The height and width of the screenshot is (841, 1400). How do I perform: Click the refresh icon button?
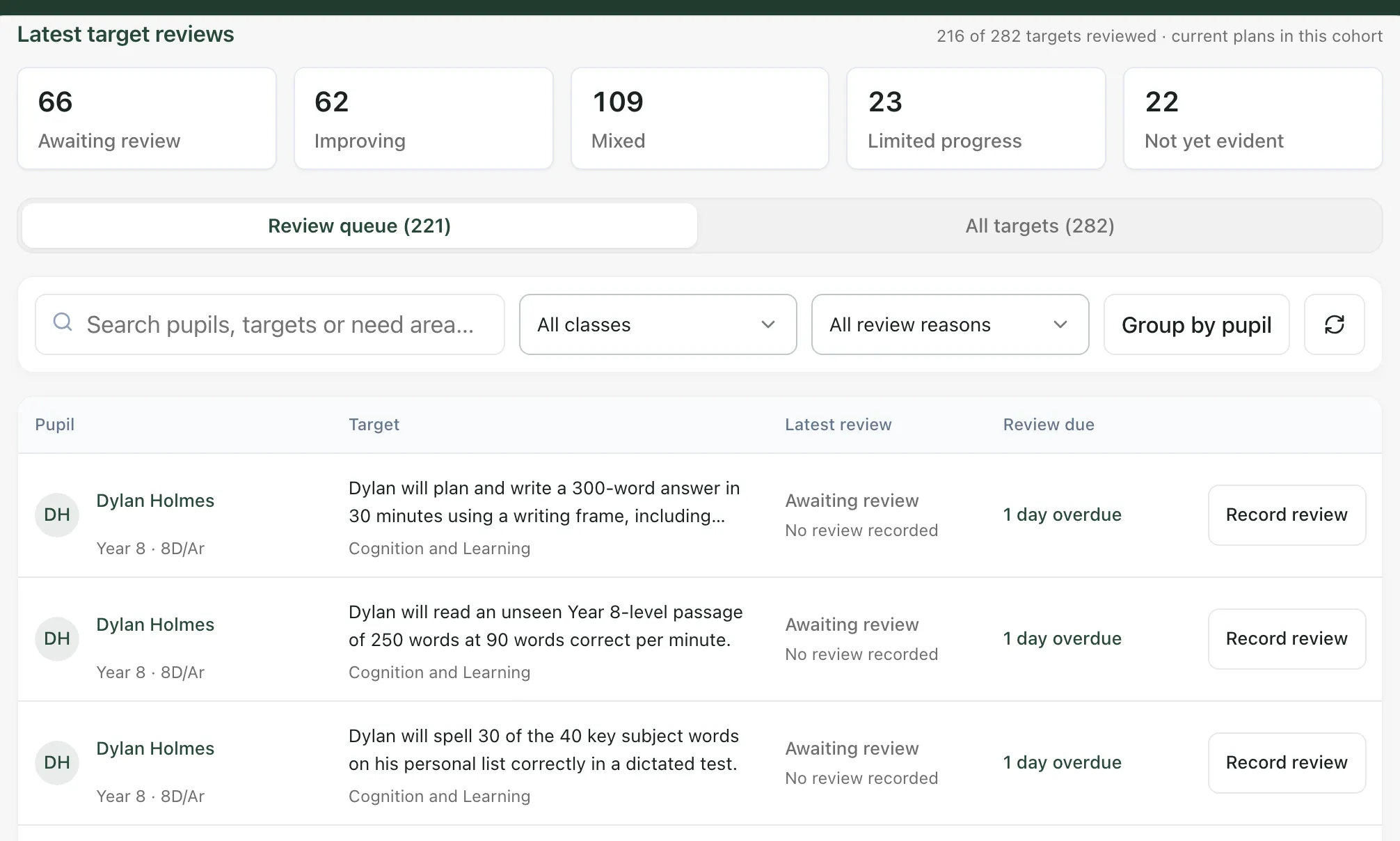(x=1334, y=324)
